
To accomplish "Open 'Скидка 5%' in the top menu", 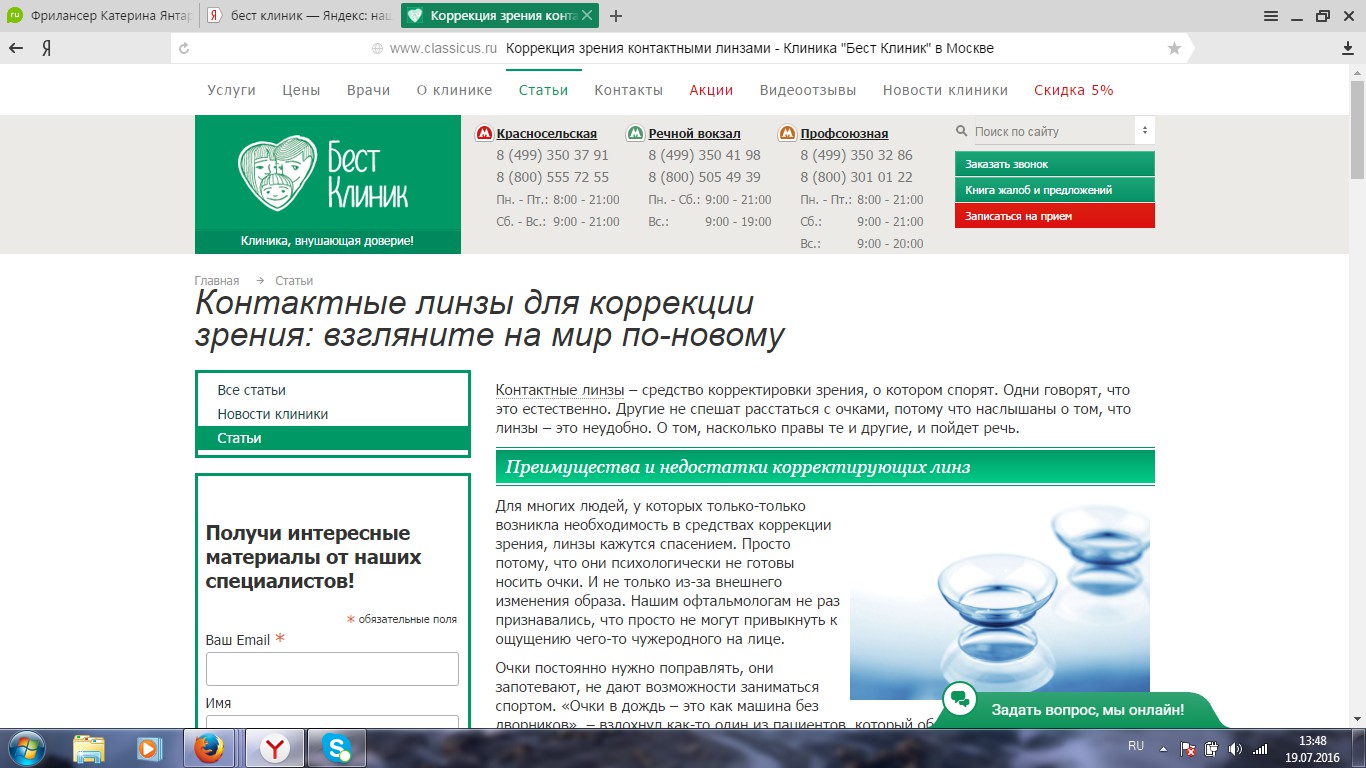I will (x=1074, y=90).
